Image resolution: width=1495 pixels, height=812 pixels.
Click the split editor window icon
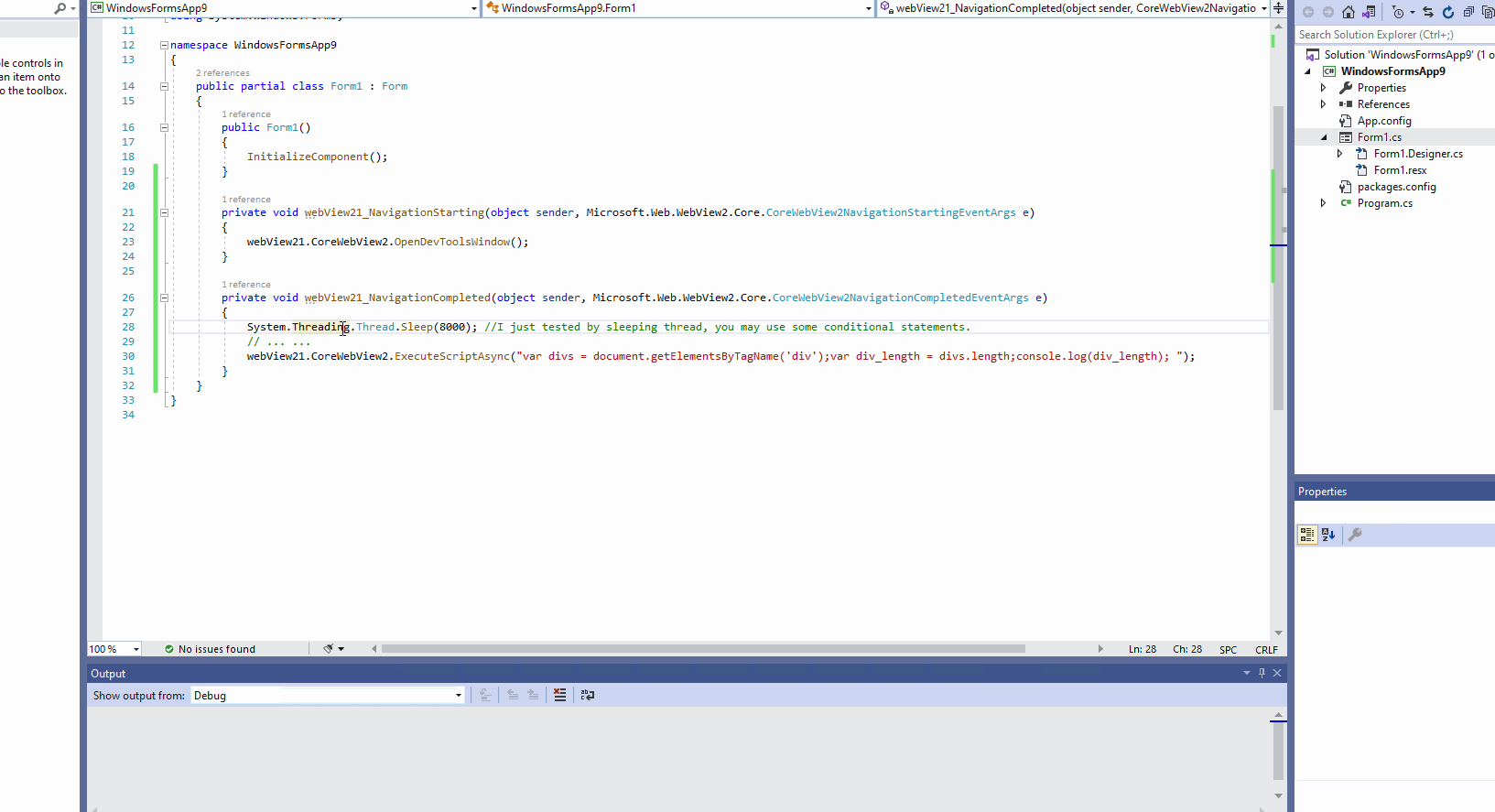click(x=1278, y=7)
